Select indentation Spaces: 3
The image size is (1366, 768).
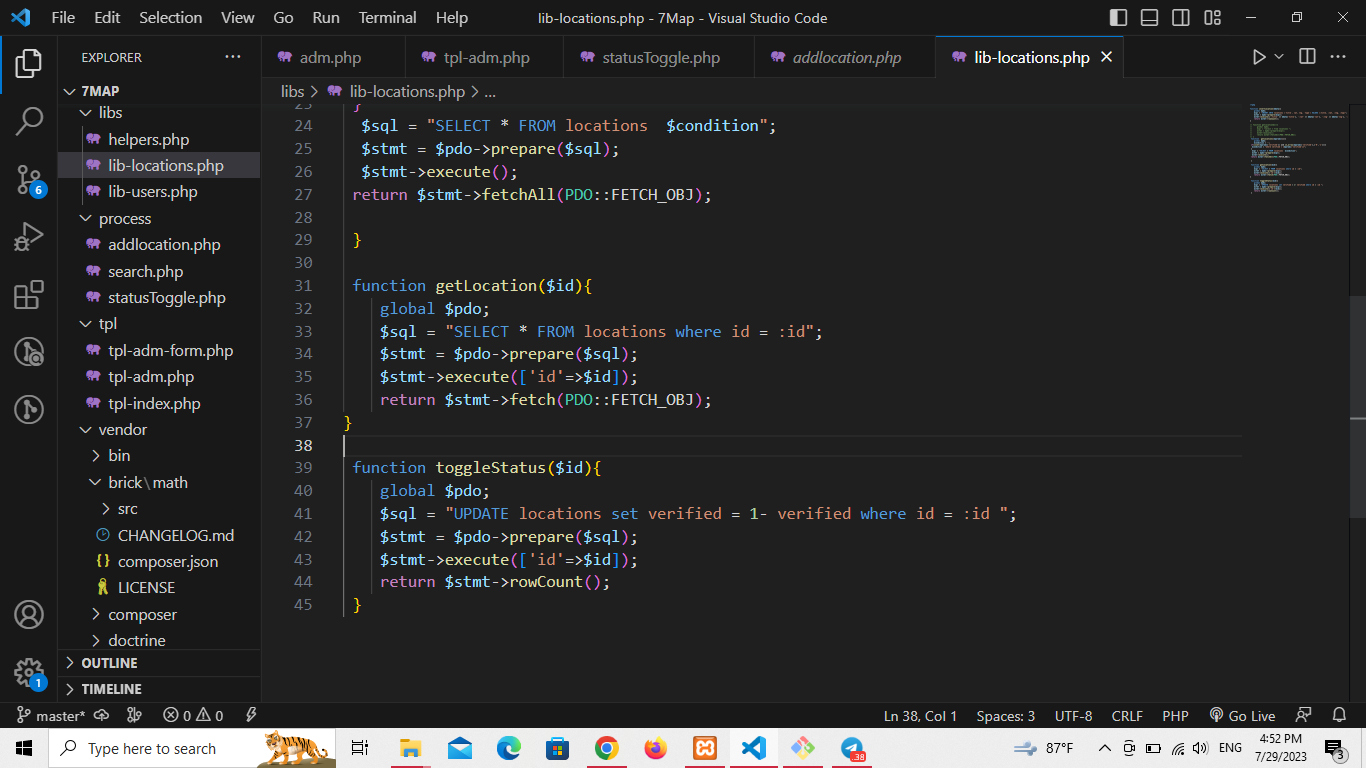click(x=1006, y=716)
